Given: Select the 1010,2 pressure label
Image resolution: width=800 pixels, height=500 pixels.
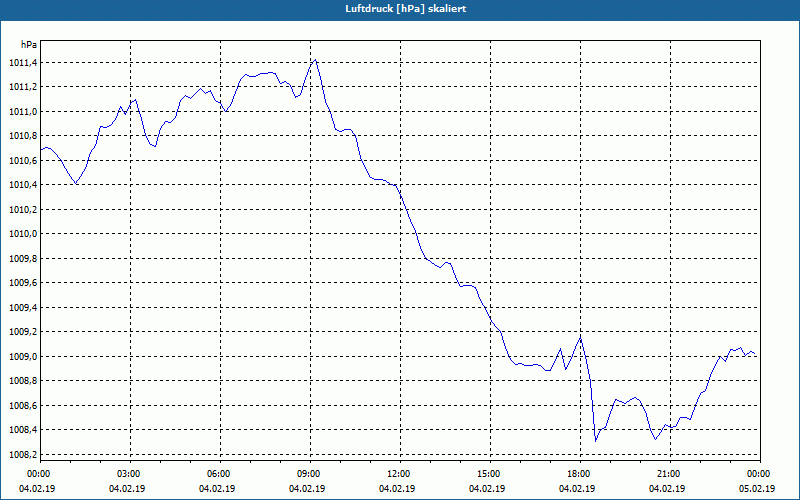Looking at the screenshot, I should point(23,210).
